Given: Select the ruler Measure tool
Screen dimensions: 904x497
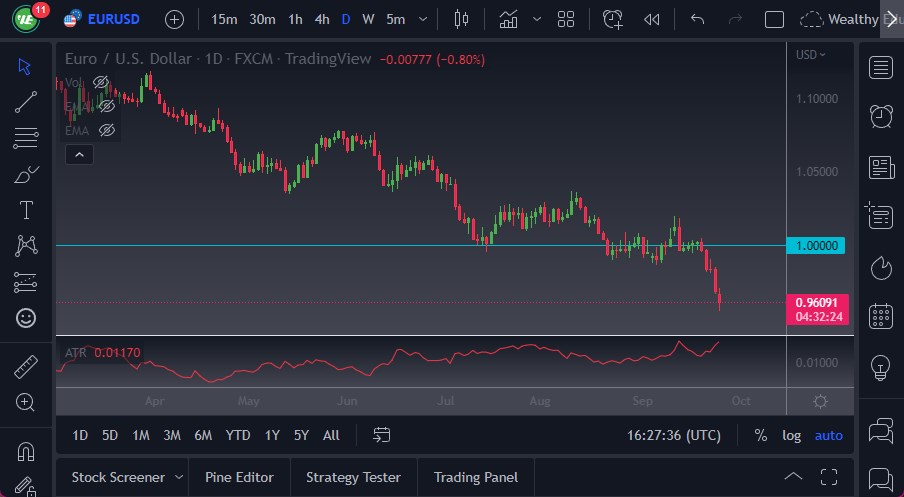Looking at the screenshot, I should pos(26,367).
